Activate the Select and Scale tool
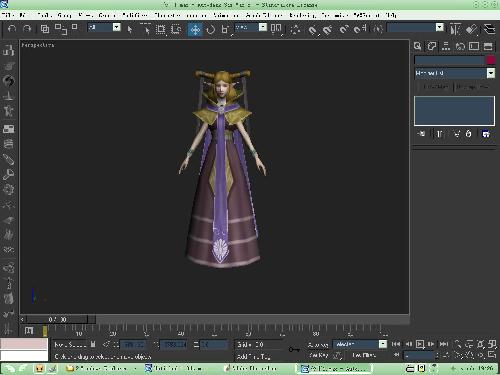500x375 pixels. click(x=225, y=29)
